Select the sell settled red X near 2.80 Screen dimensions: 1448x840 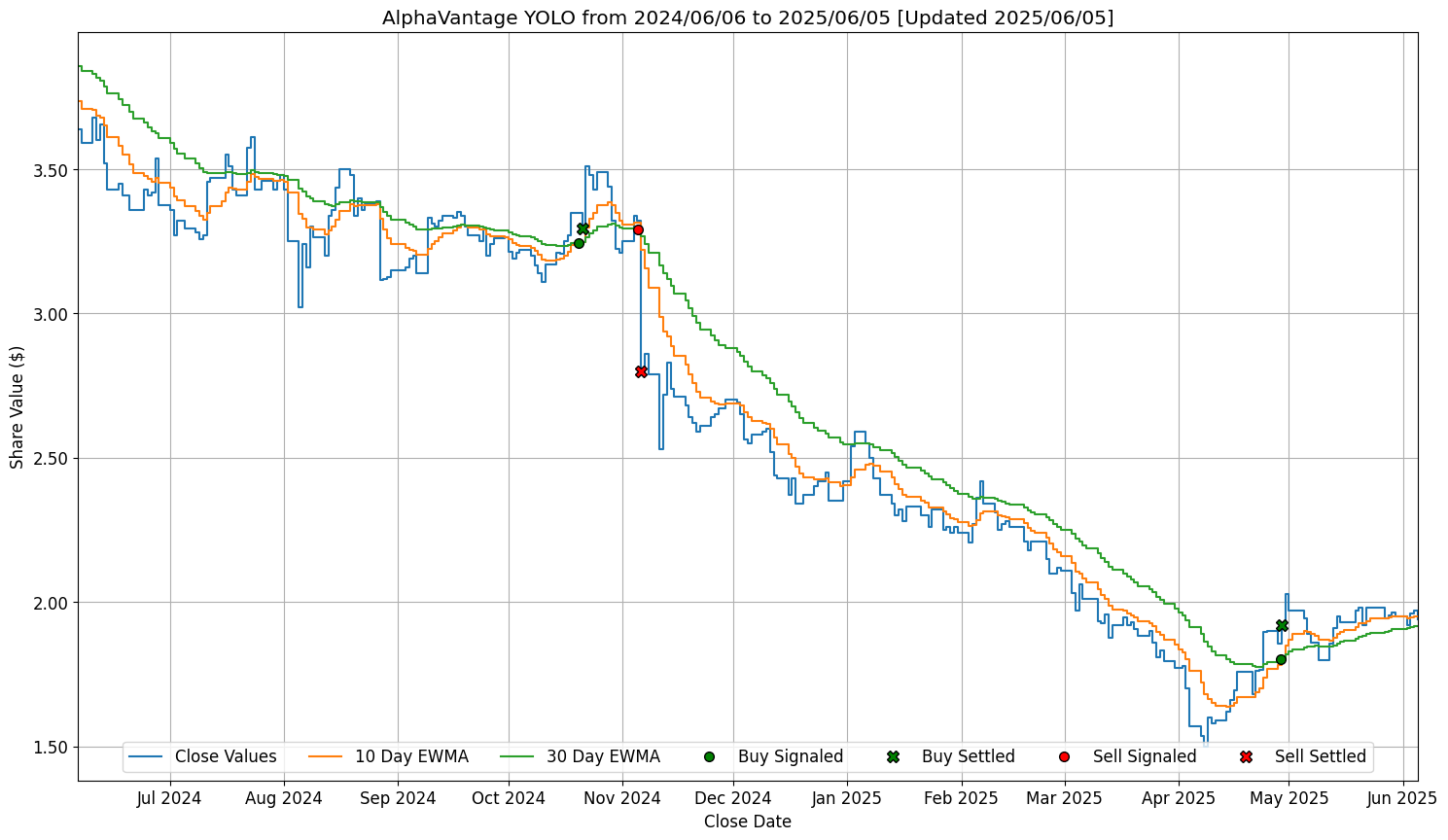pos(641,371)
